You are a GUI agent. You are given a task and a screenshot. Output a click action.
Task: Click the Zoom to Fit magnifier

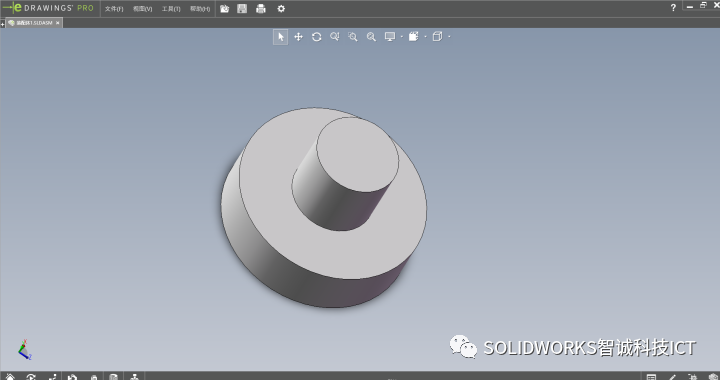[335, 37]
